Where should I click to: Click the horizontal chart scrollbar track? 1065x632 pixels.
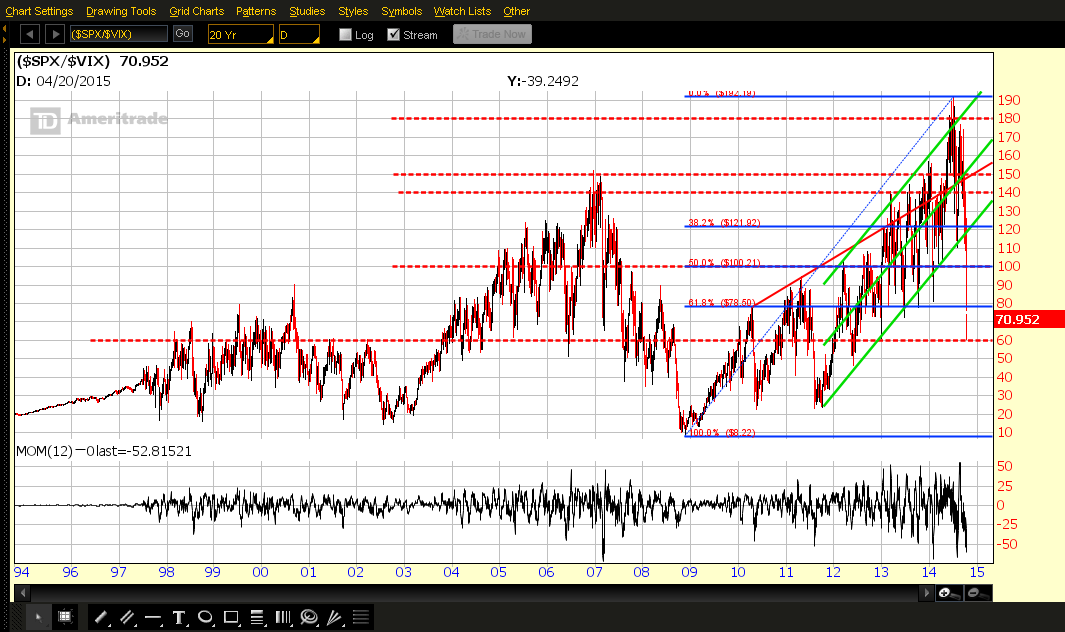(x=474, y=593)
